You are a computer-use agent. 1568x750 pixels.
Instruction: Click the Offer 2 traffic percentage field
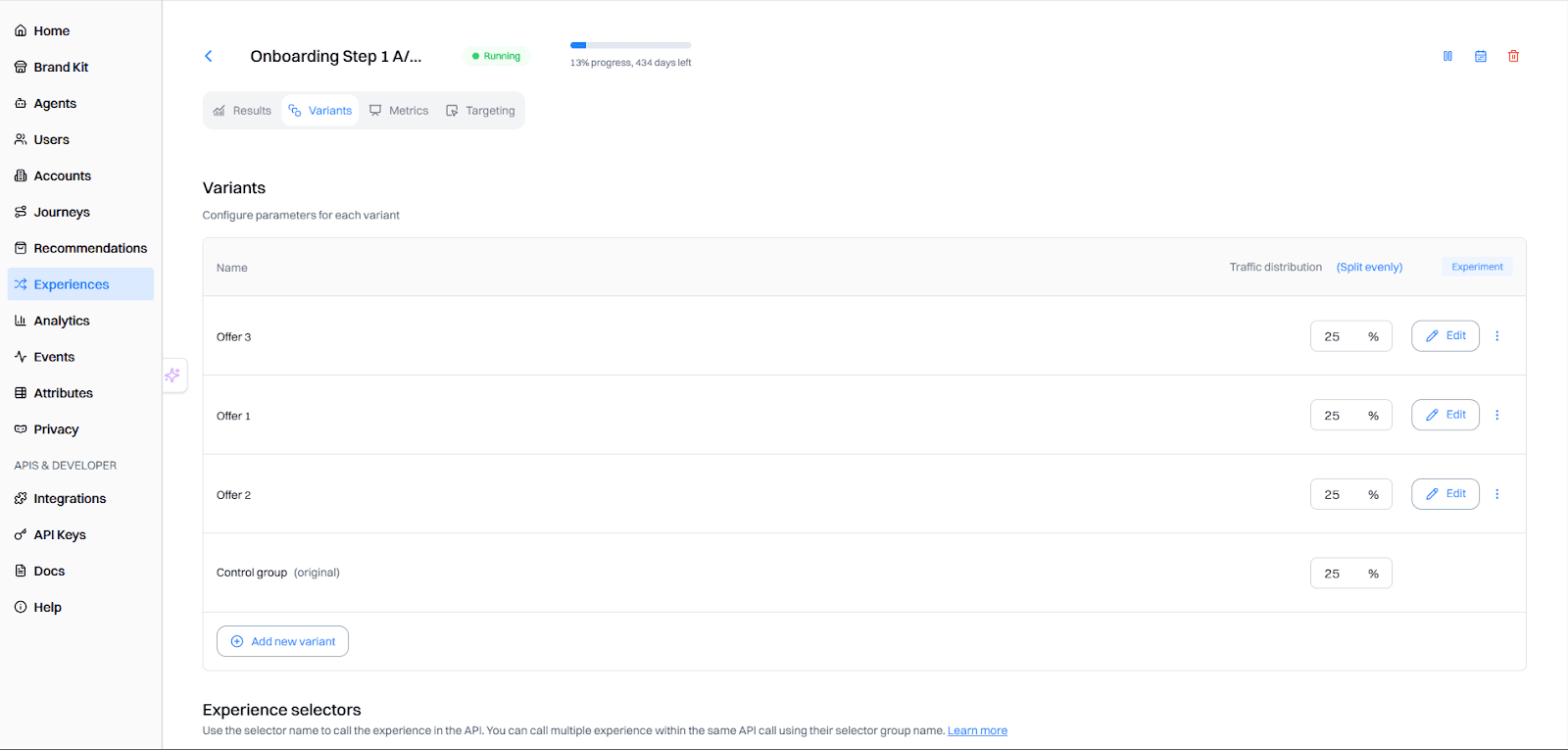click(x=1350, y=494)
